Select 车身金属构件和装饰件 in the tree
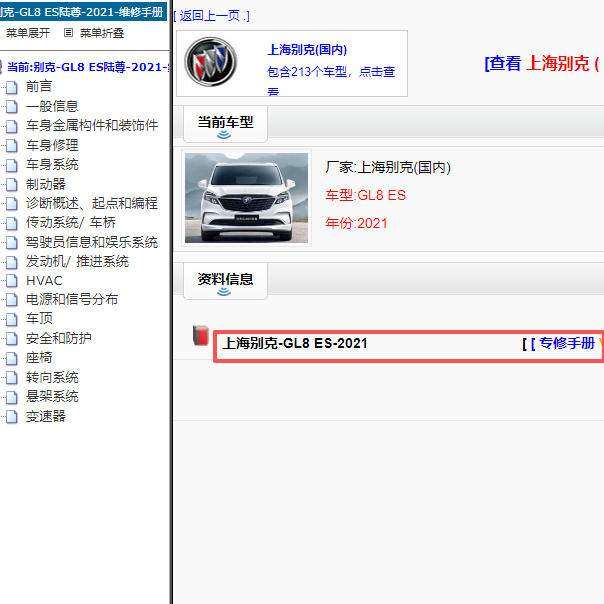Screen dimensions: 604x604 [x=92, y=125]
